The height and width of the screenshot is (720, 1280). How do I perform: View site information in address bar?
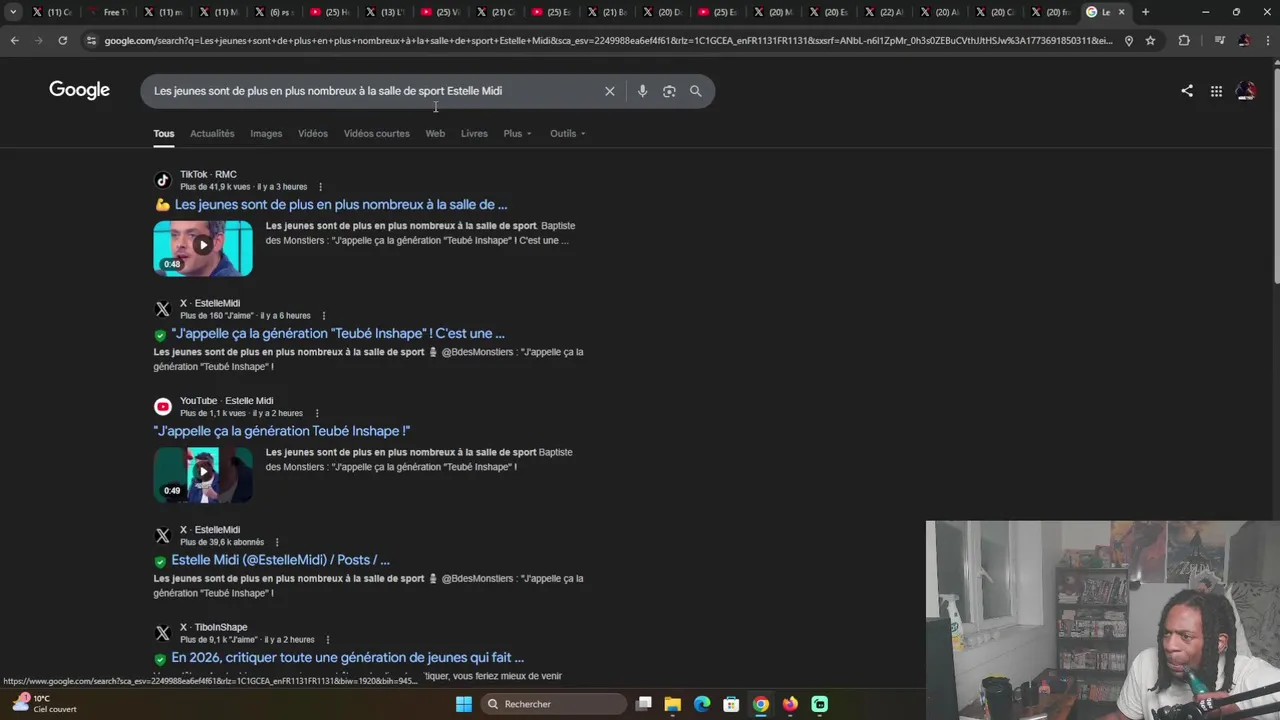click(x=91, y=40)
